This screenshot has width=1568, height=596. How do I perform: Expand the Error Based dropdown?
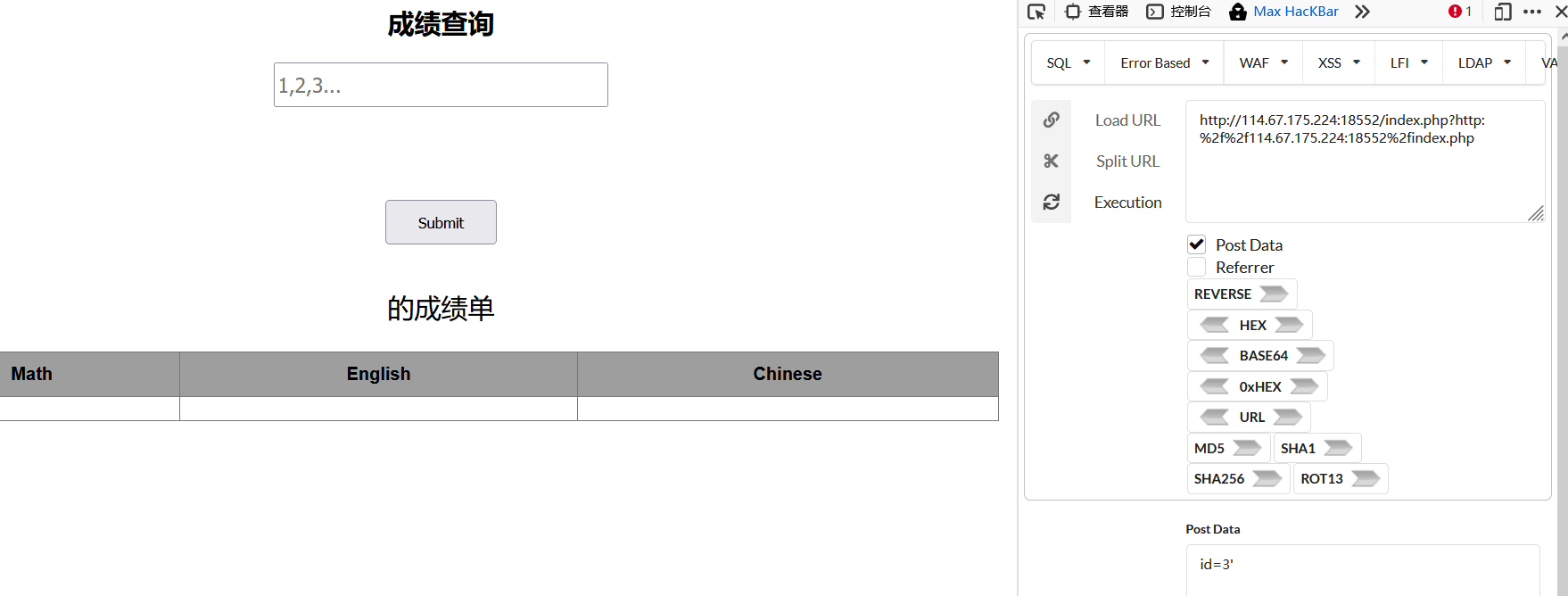pyautogui.click(x=1165, y=62)
